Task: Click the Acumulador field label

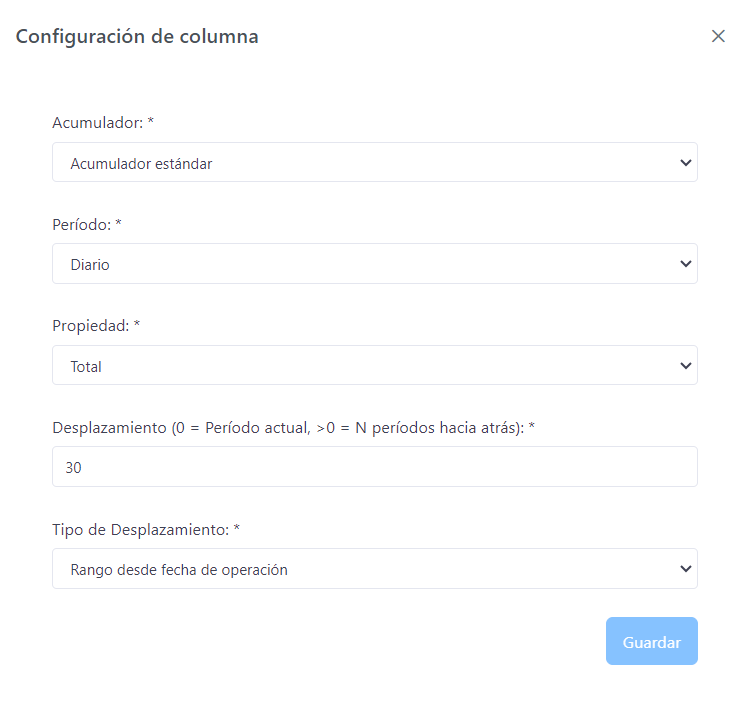Action: pos(103,123)
